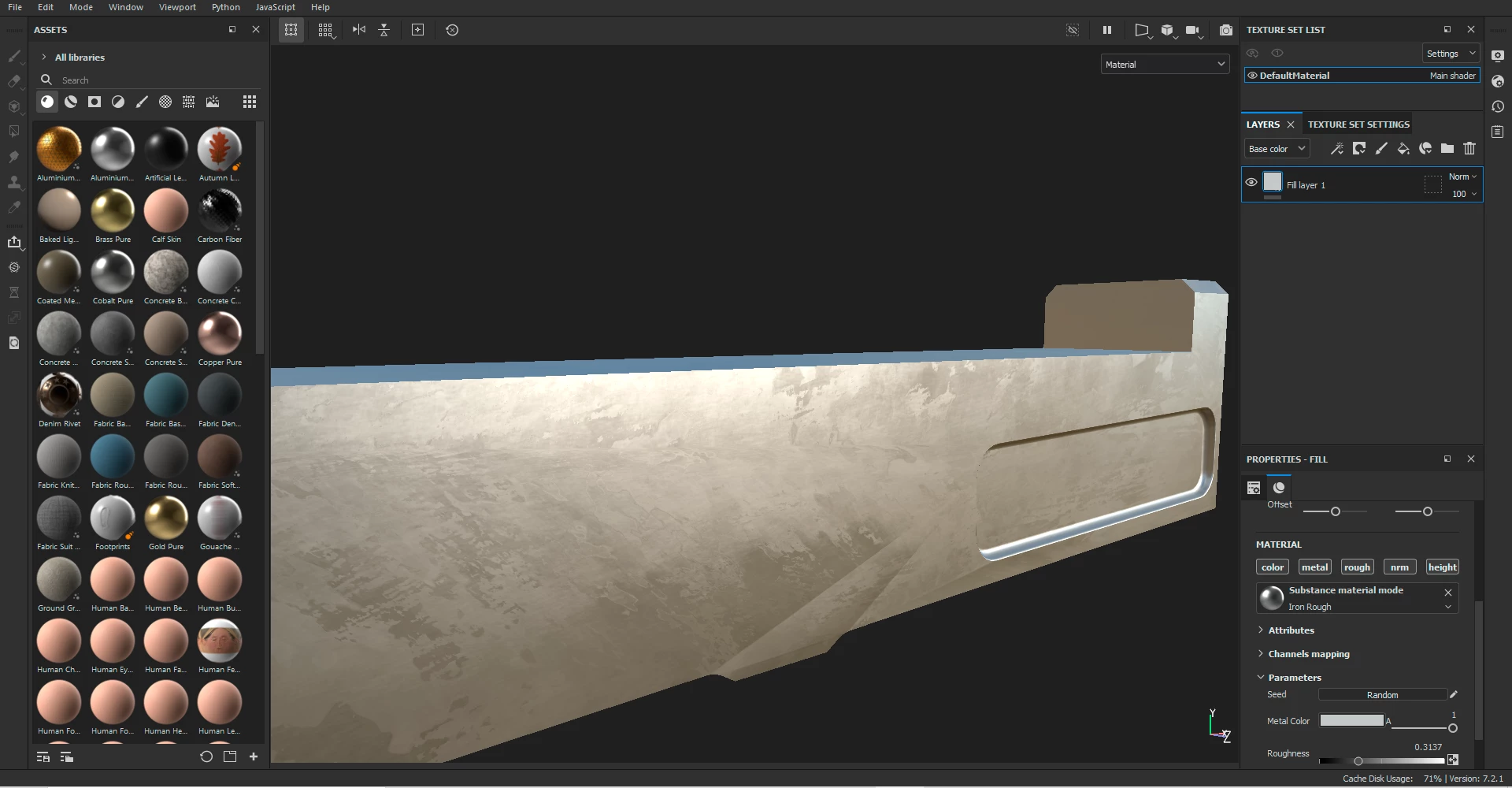Edit the seed with pencil icon
This screenshot has width=1512, height=788.
click(1454, 694)
